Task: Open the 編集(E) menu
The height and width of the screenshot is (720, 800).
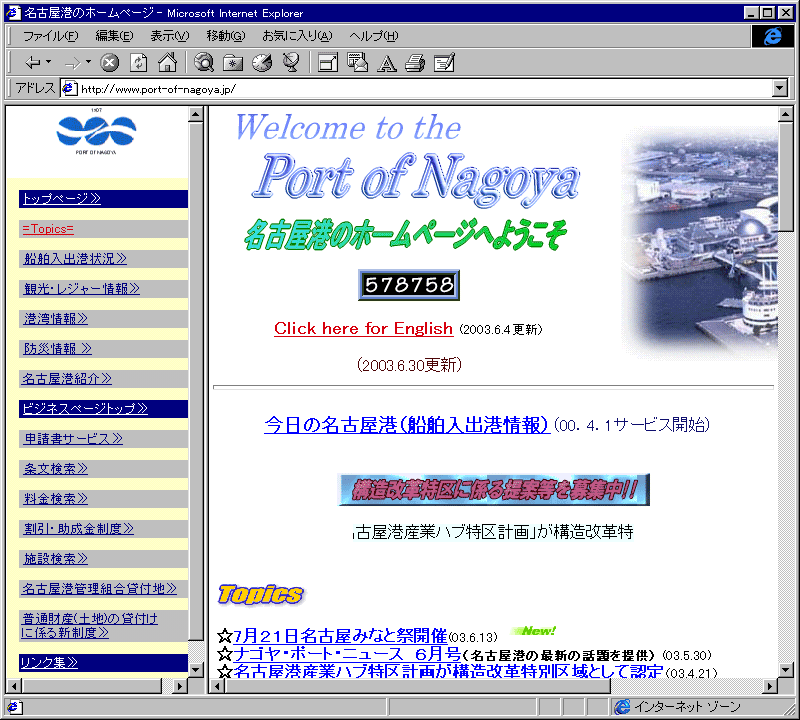Action: click(114, 36)
